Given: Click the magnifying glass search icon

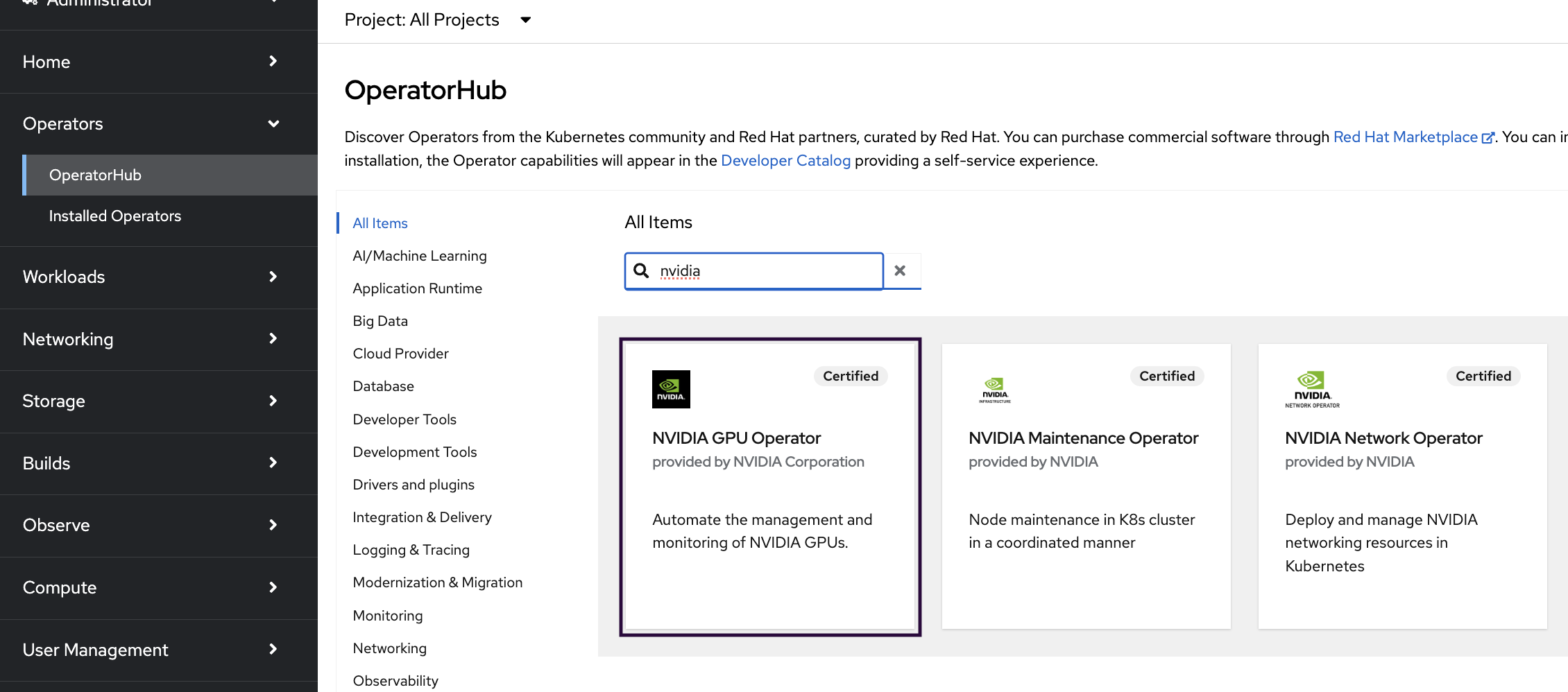Looking at the screenshot, I should pyautogui.click(x=642, y=270).
